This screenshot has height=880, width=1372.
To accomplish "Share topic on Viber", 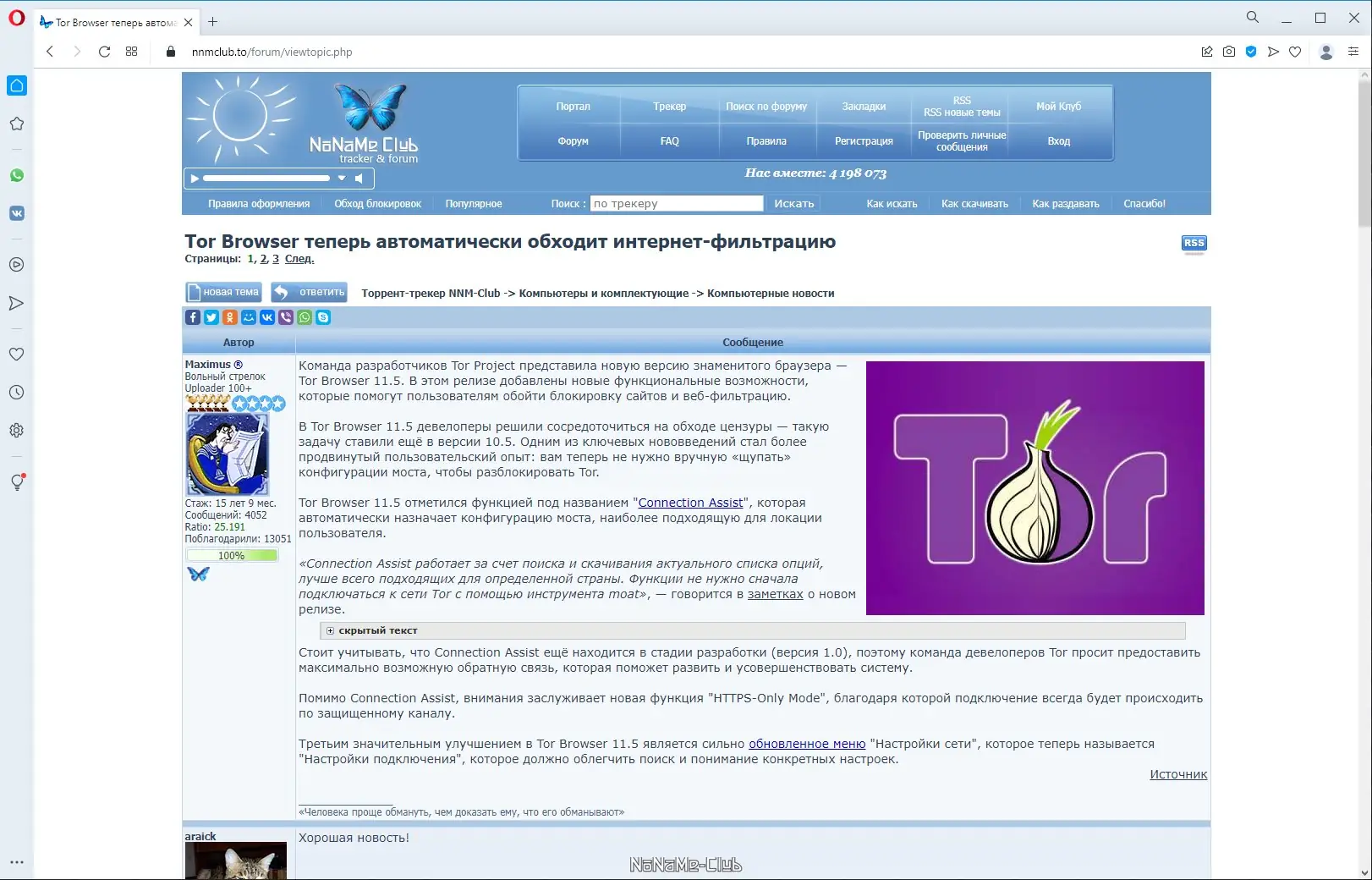I will point(286,317).
